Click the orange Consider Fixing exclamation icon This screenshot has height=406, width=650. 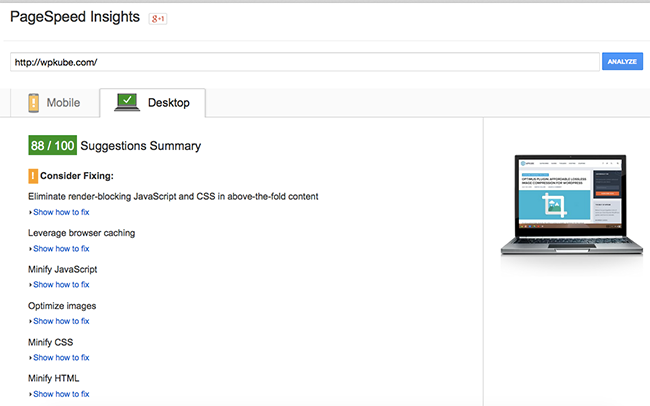coord(33,176)
